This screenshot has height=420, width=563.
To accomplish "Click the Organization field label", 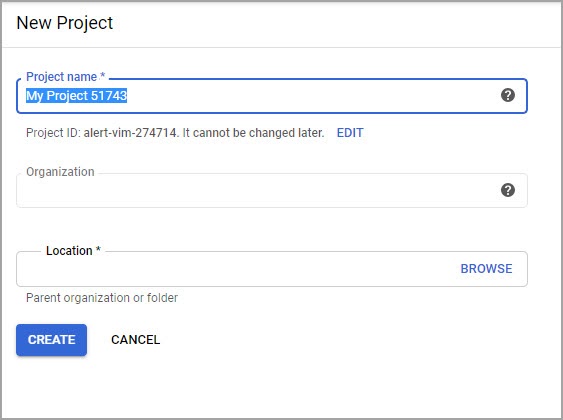I will click(60, 172).
